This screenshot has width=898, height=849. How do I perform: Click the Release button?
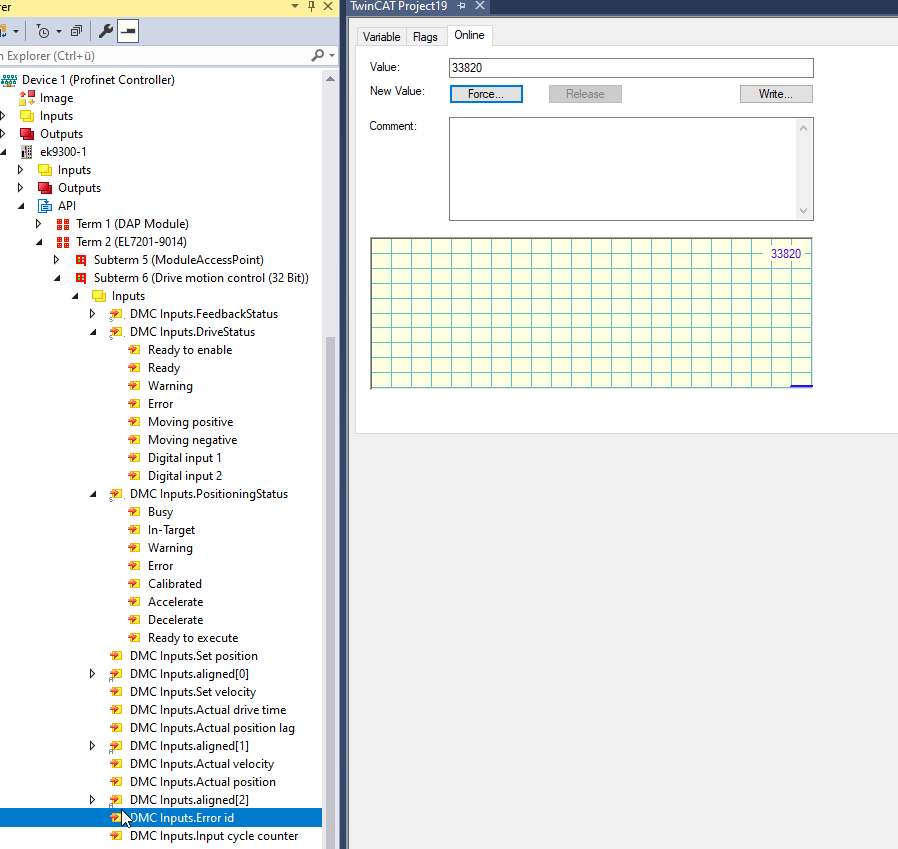[x=585, y=94]
